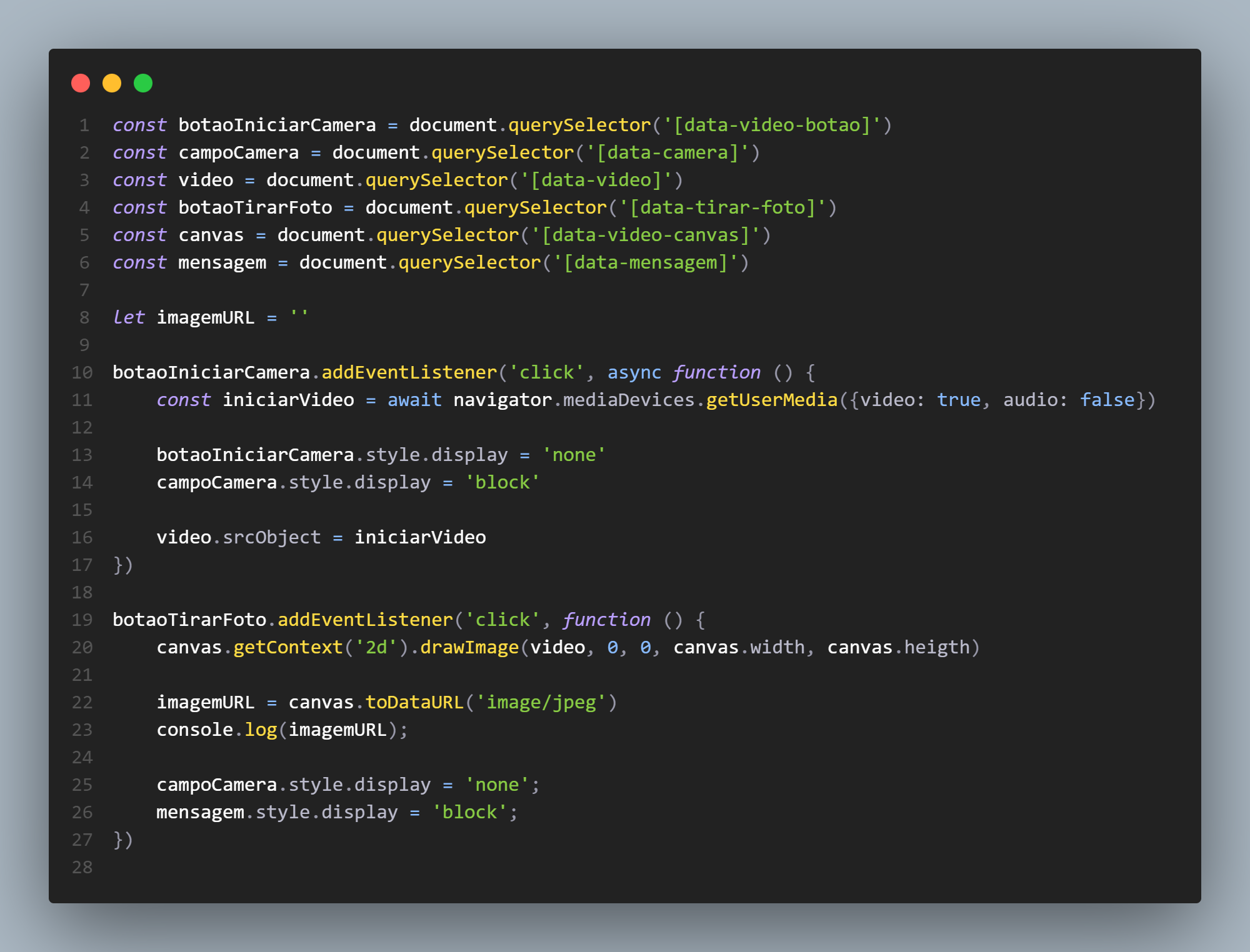The height and width of the screenshot is (952, 1250).
Task: Click addEventListener on line 19
Action: coord(366,620)
